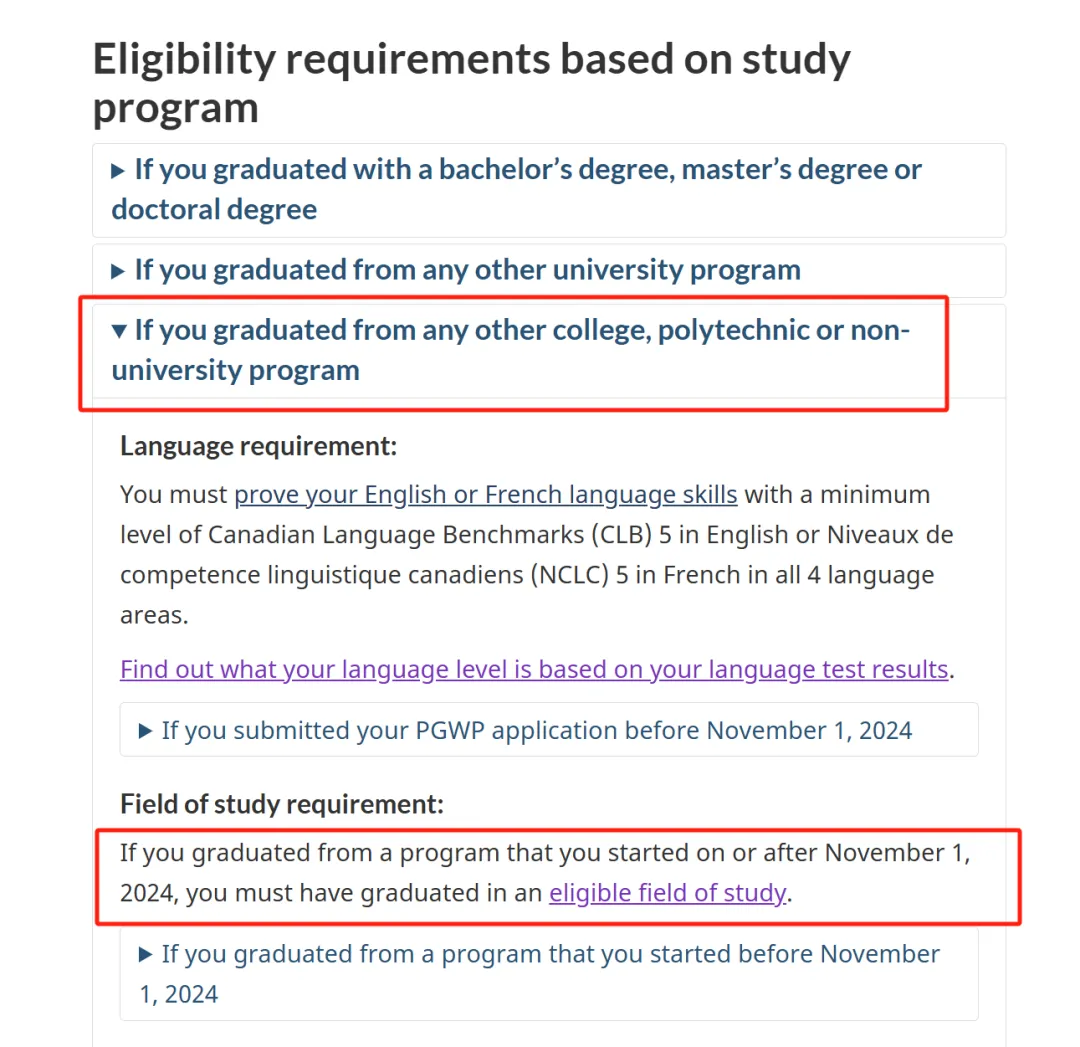This screenshot has width=1080, height=1047.
Task: Expand "If you graduated from any other university program" title
Action: click(x=467, y=270)
